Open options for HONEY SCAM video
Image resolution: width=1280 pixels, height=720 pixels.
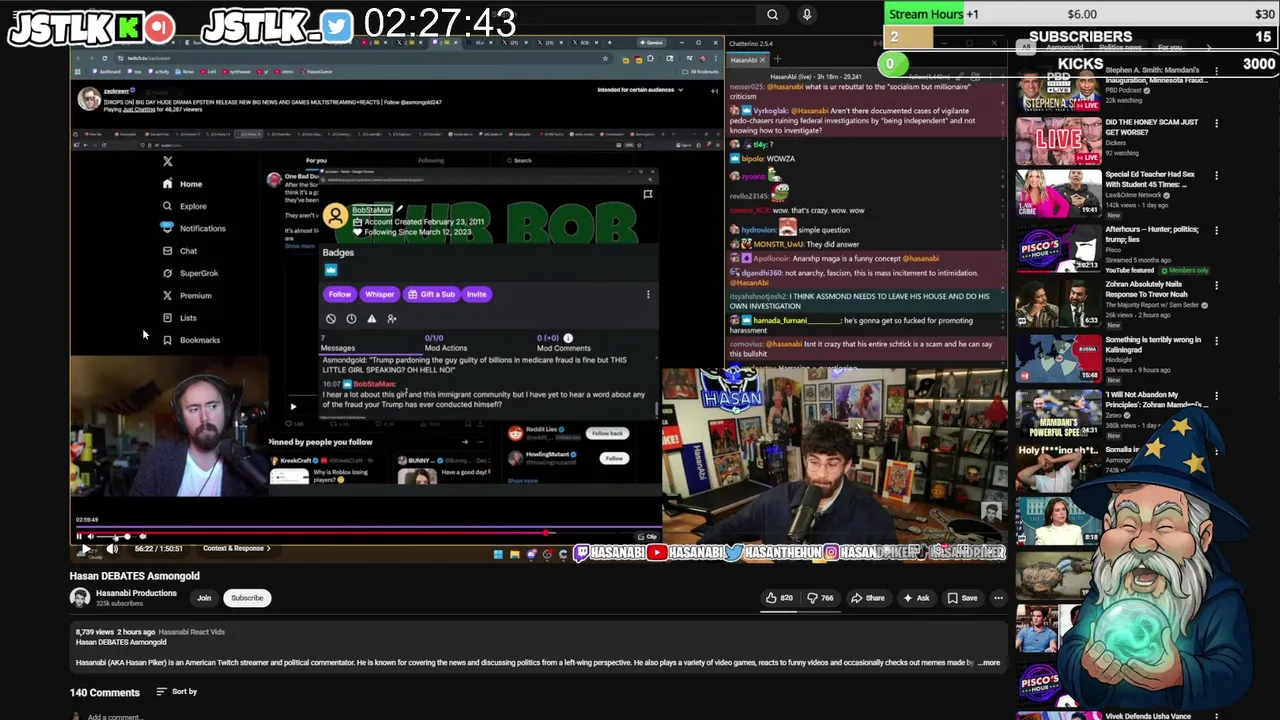pyautogui.click(x=1216, y=123)
